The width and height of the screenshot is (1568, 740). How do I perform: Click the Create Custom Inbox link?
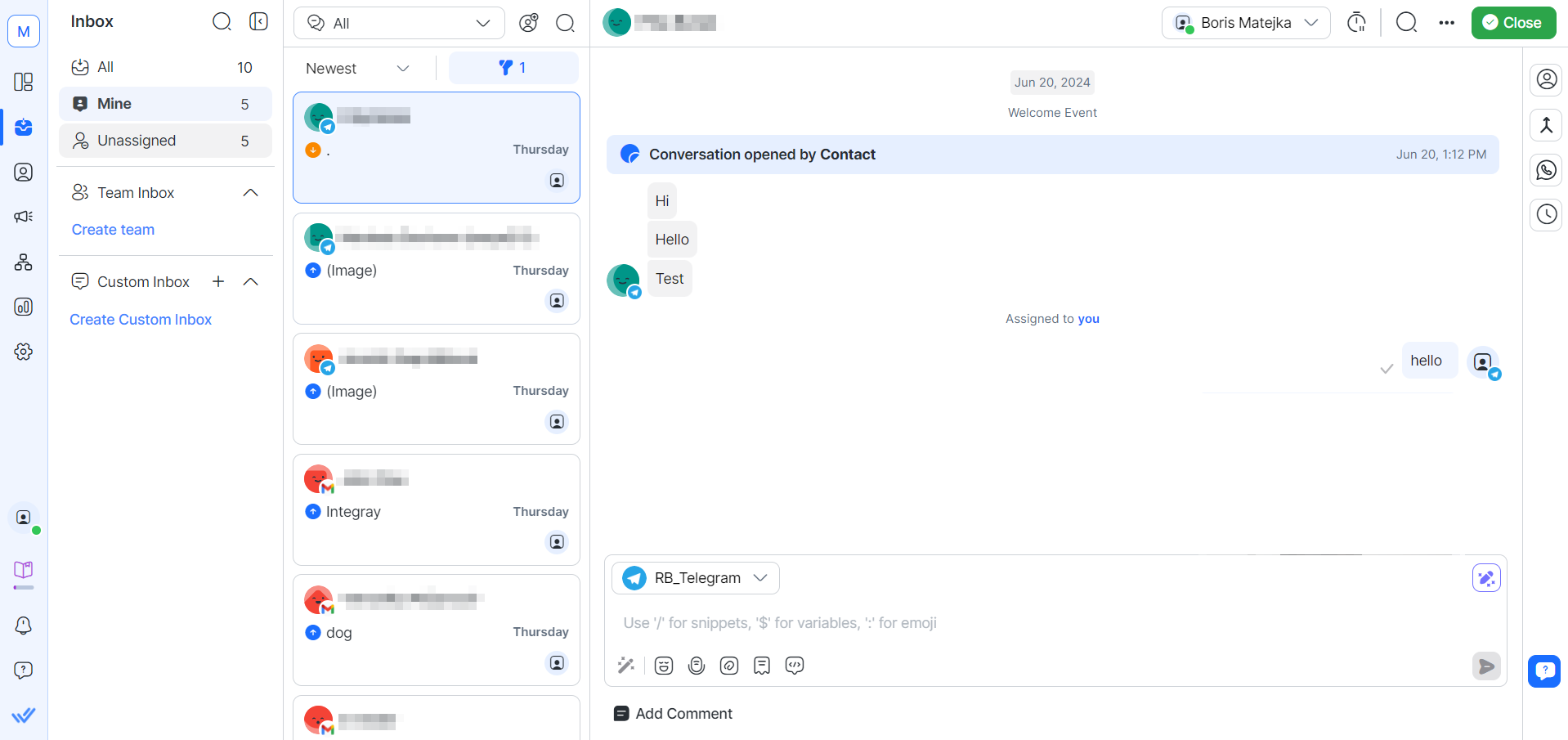click(141, 320)
